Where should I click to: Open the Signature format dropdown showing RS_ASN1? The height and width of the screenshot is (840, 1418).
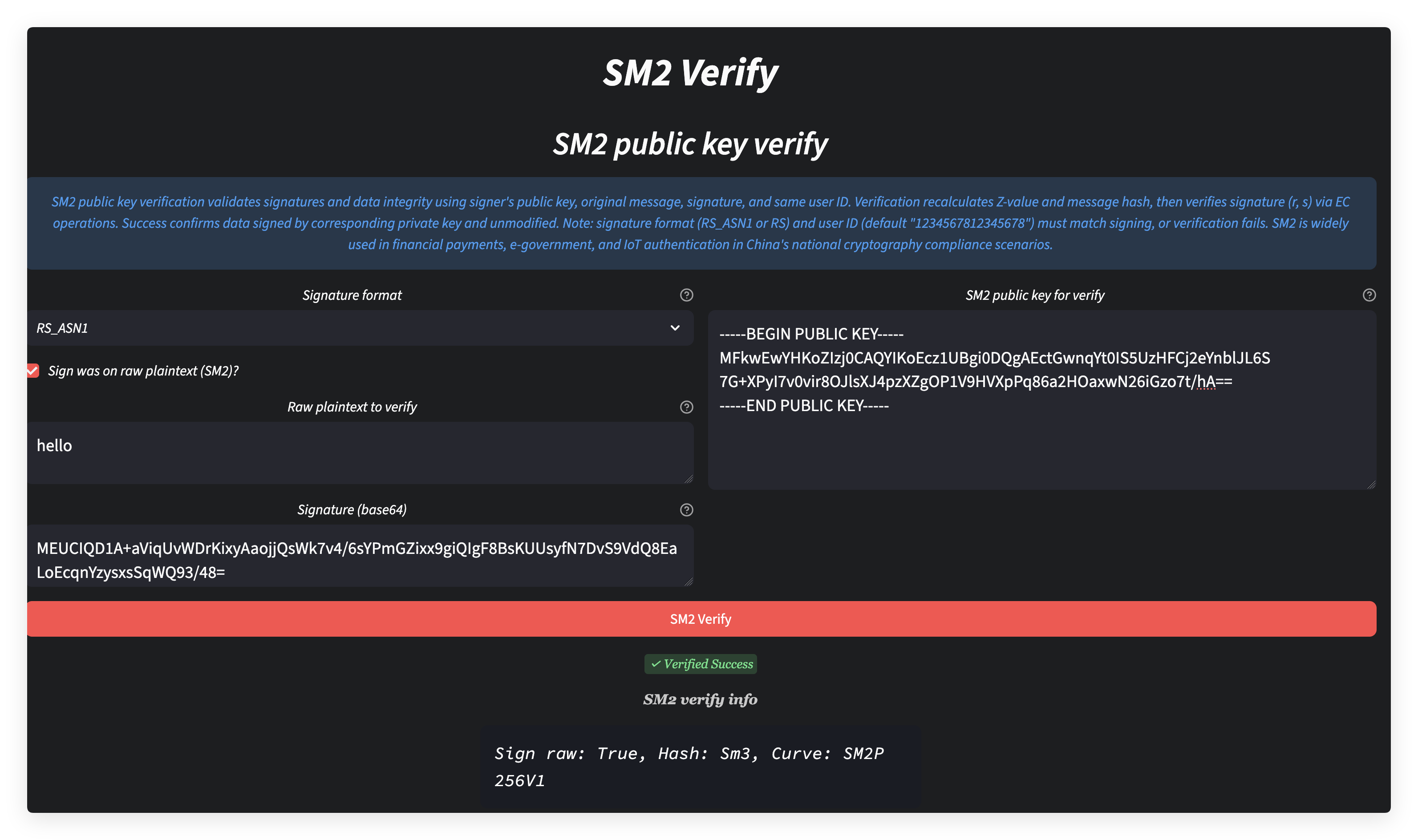tap(351, 328)
